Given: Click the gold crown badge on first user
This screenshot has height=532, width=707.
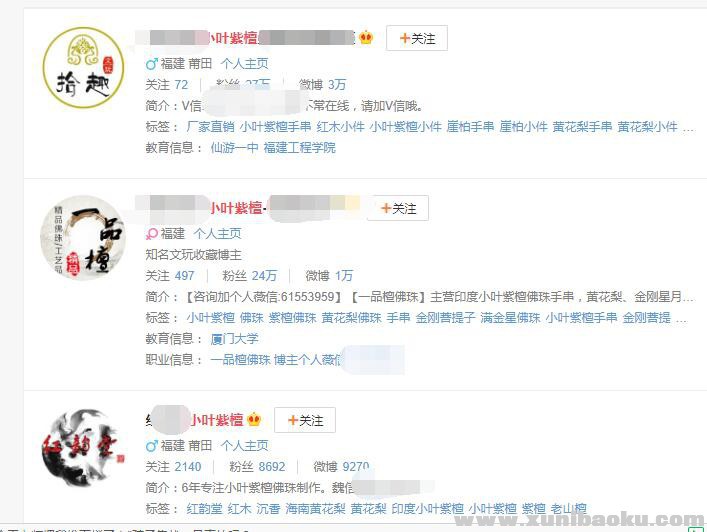Looking at the screenshot, I should click(366, 37).
